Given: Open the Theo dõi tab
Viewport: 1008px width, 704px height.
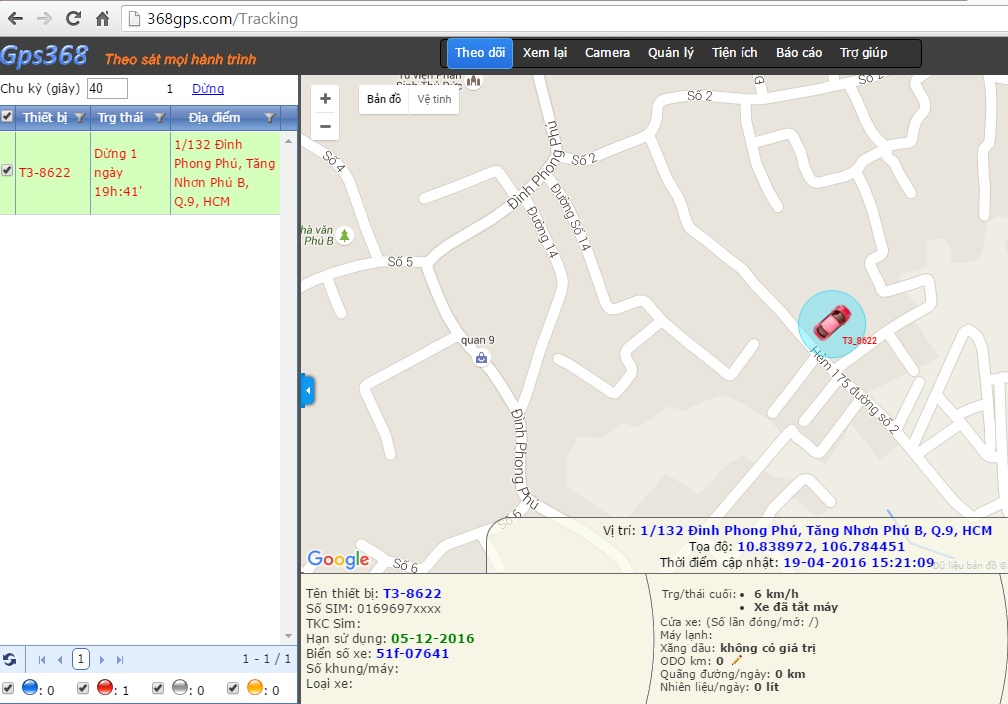Looking at the screenshot, I should coord(480,53).
